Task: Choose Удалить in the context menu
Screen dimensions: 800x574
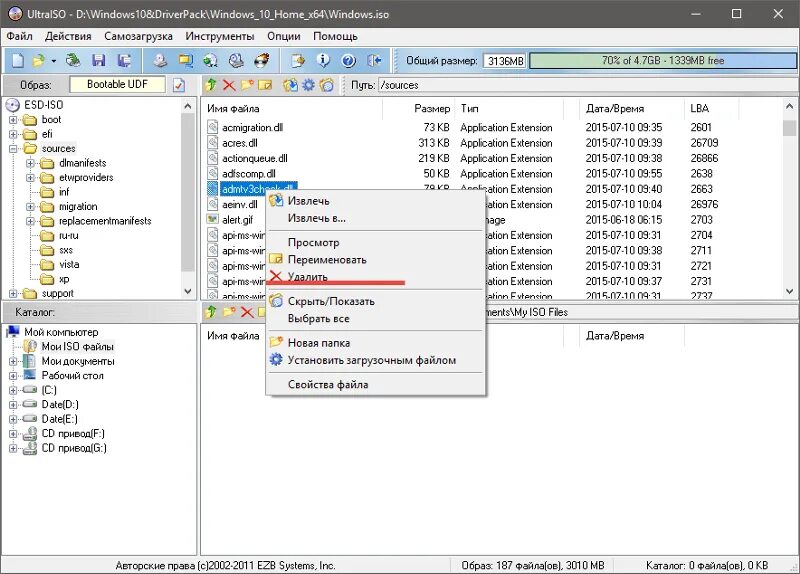Action: [376, 277]
